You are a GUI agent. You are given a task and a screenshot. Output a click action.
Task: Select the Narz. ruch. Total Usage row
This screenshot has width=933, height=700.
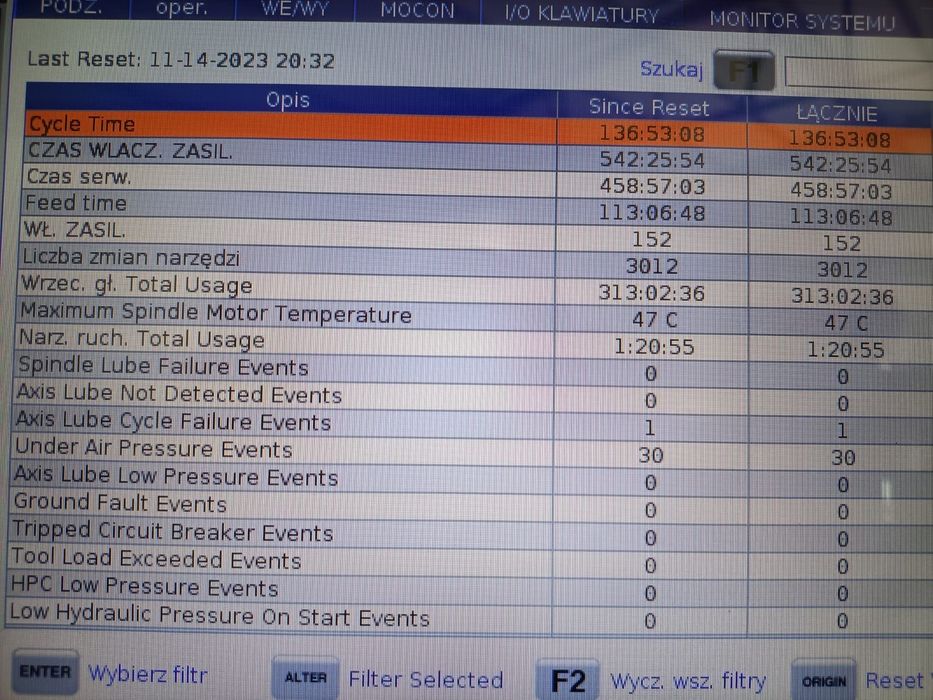[x=474, y=342]
